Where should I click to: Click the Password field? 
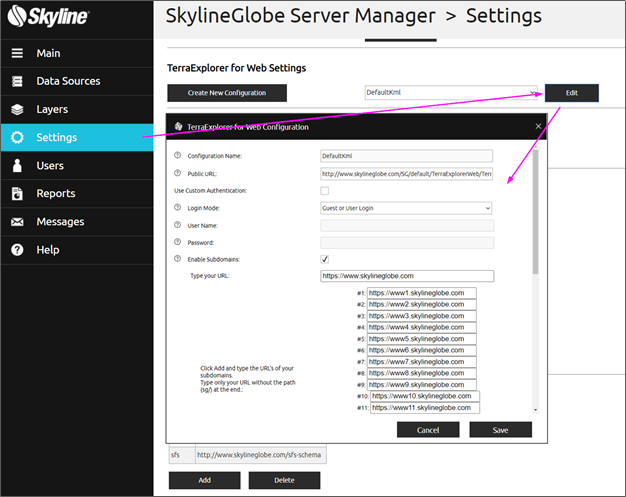point(407,242)
